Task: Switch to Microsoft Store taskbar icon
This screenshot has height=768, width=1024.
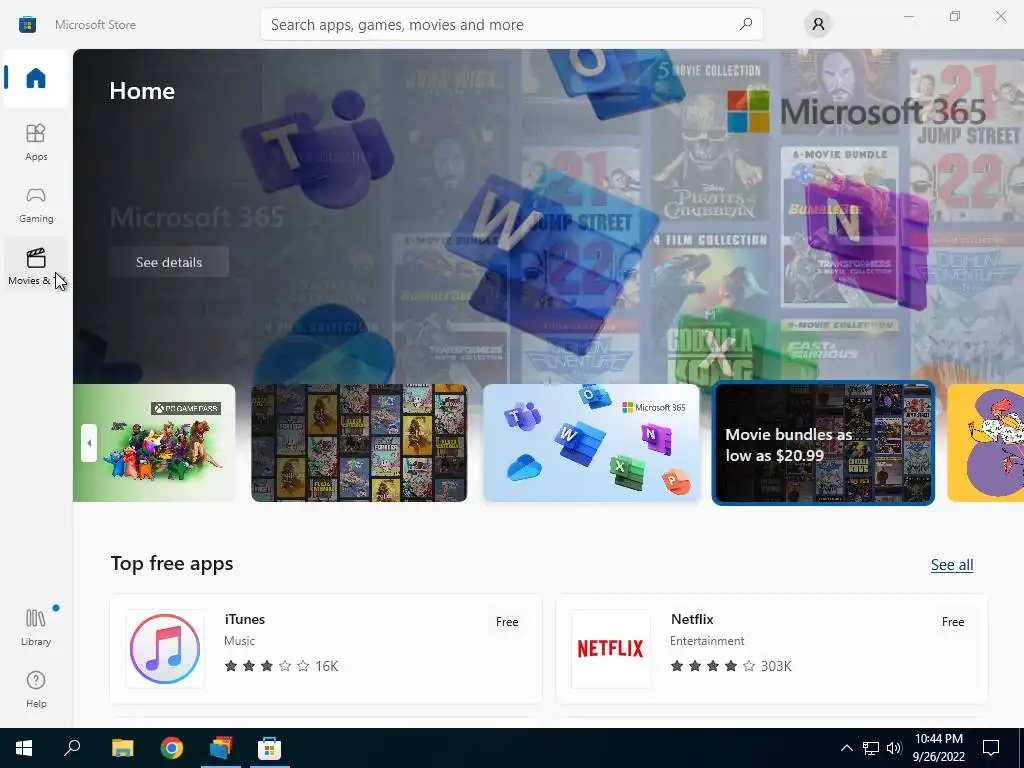Action: coord(269,748)
